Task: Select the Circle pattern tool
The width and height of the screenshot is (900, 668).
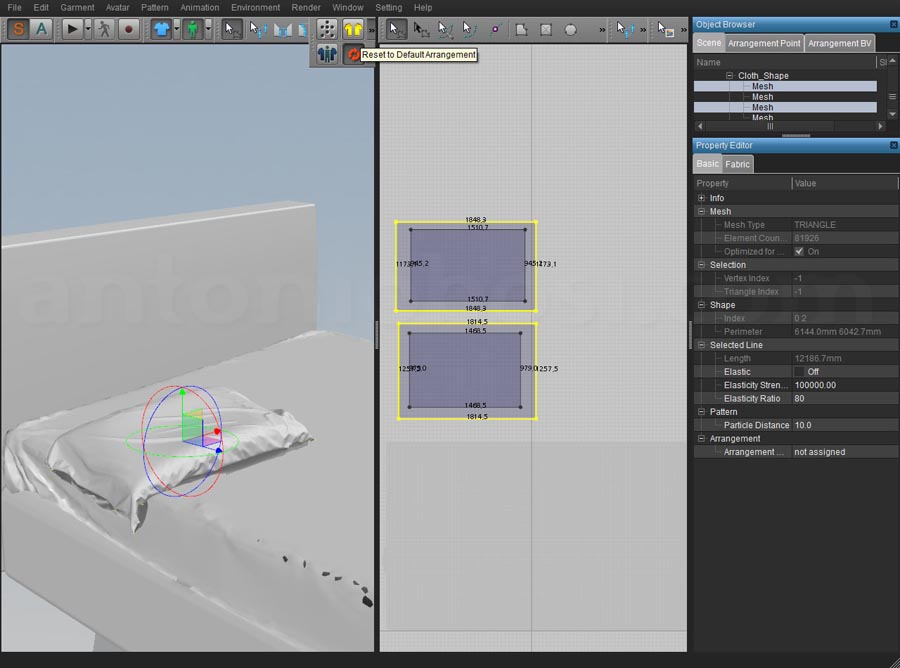Action: click(x=571, y=29)
